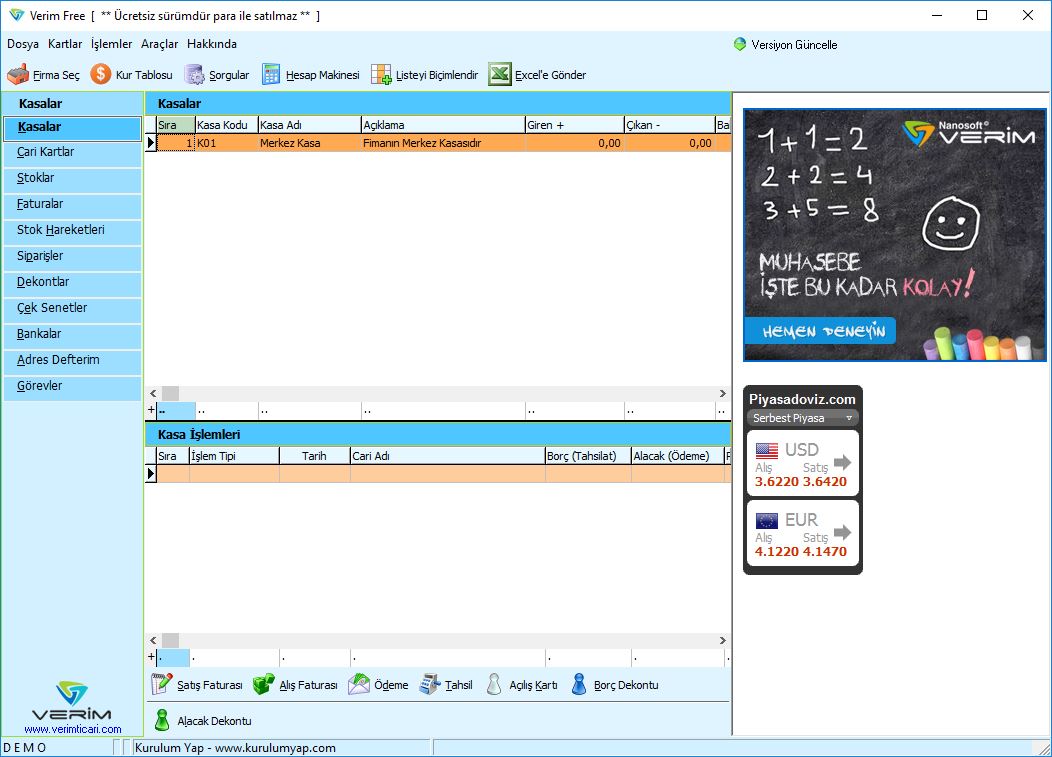Click the Versiyon Güncelle globe icon
Viewport: 1052px width, 757px height.
pyautogui.click(x=740, y=44)
